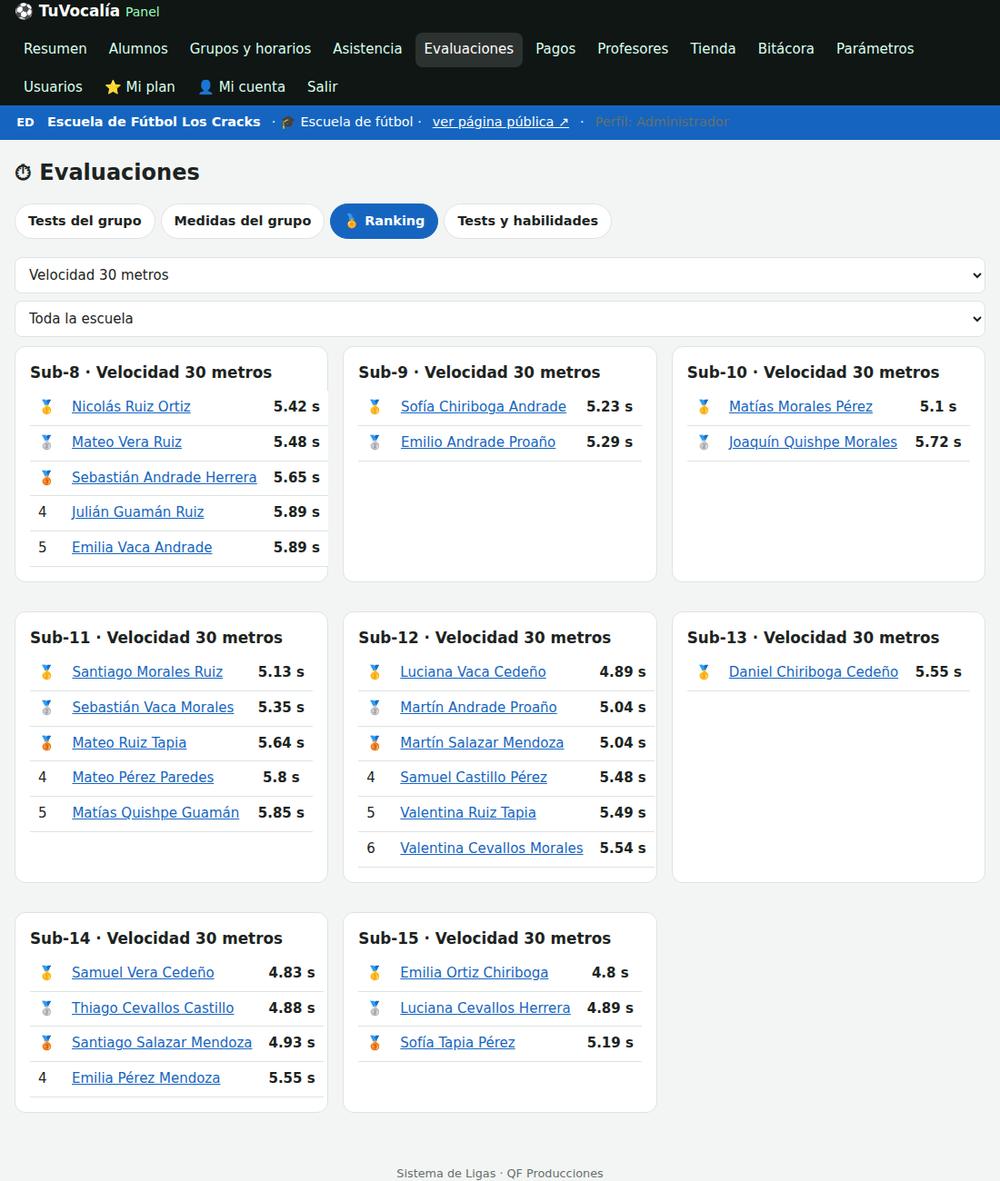1000x1181 pixels.
Task: Click silver medal icon for Joaquín Quishpe Morales
Action: [x=704, y=442]
